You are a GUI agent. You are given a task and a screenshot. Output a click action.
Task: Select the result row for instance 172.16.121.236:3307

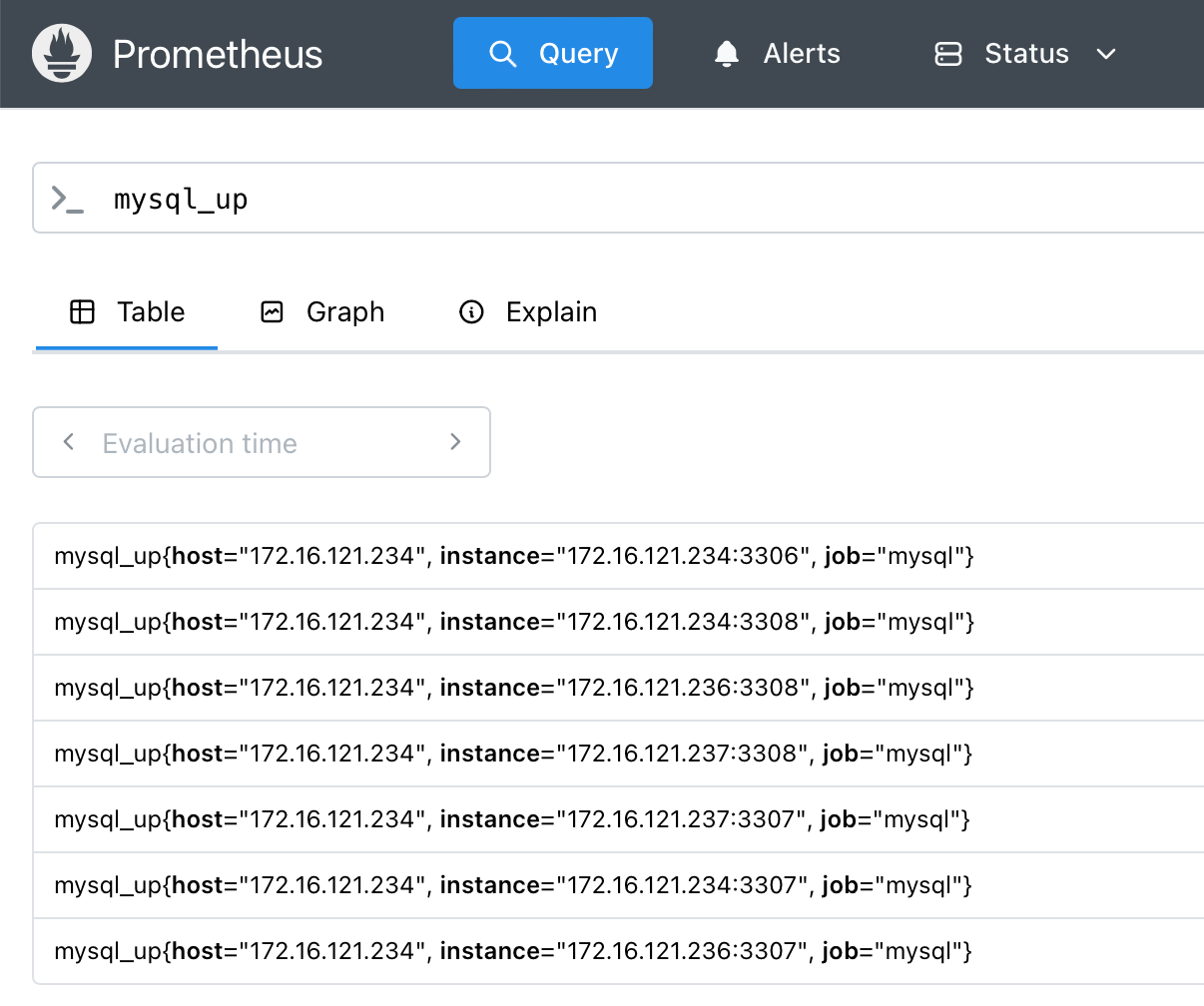514,951
